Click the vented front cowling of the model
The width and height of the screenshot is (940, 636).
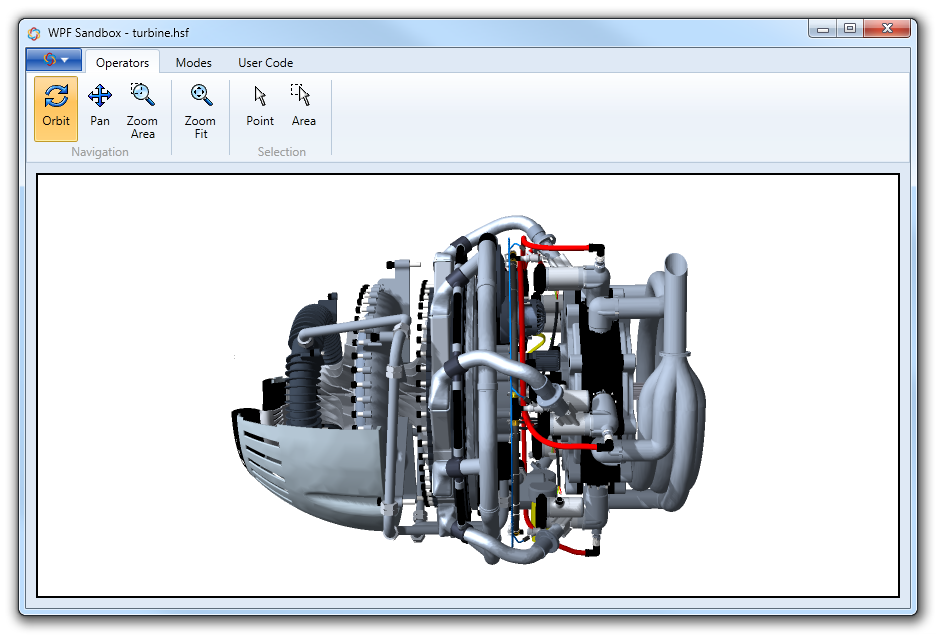300,470
